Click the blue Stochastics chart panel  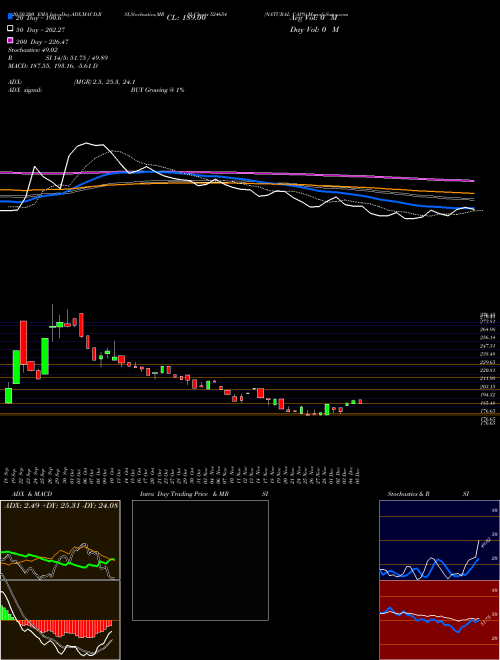[x=439, y=540]
